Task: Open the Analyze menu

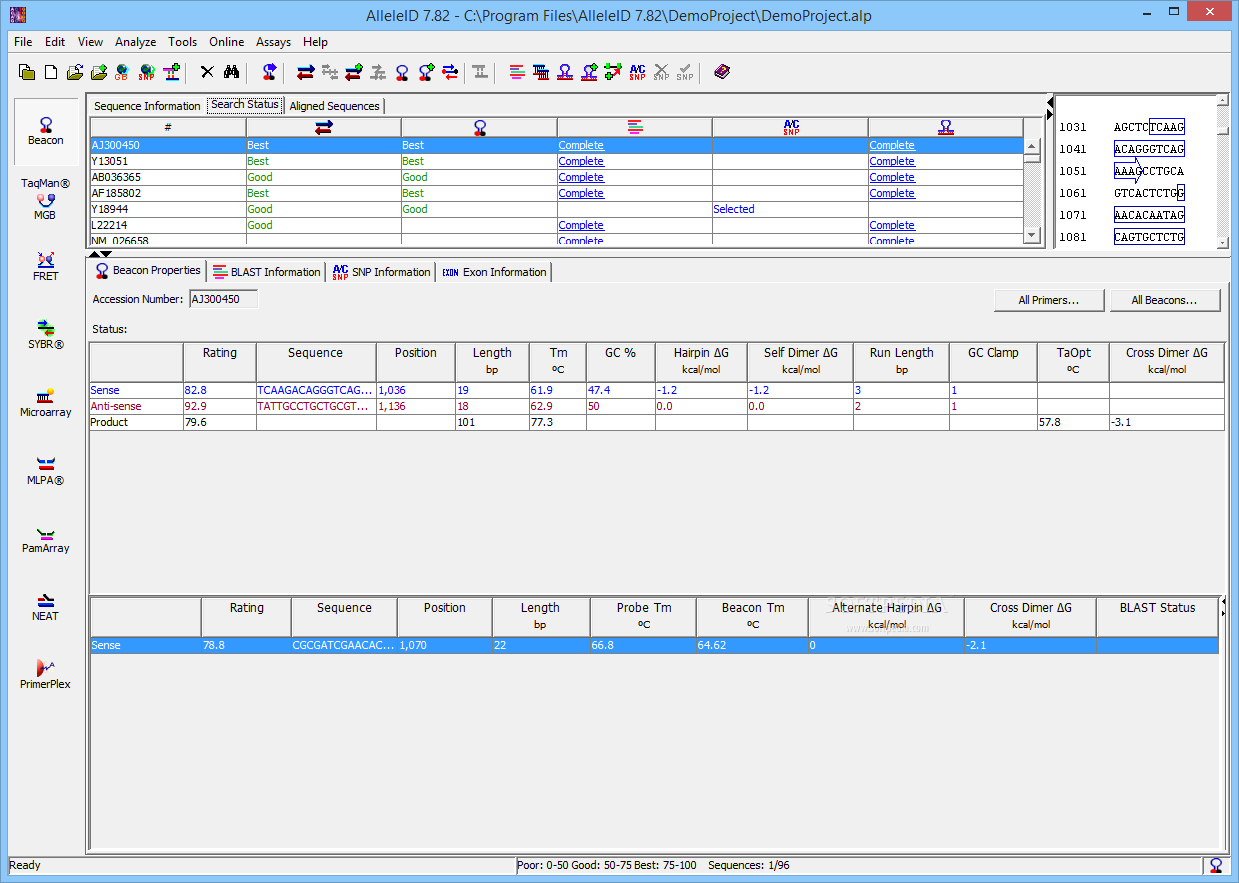Action: pos(135,42)
